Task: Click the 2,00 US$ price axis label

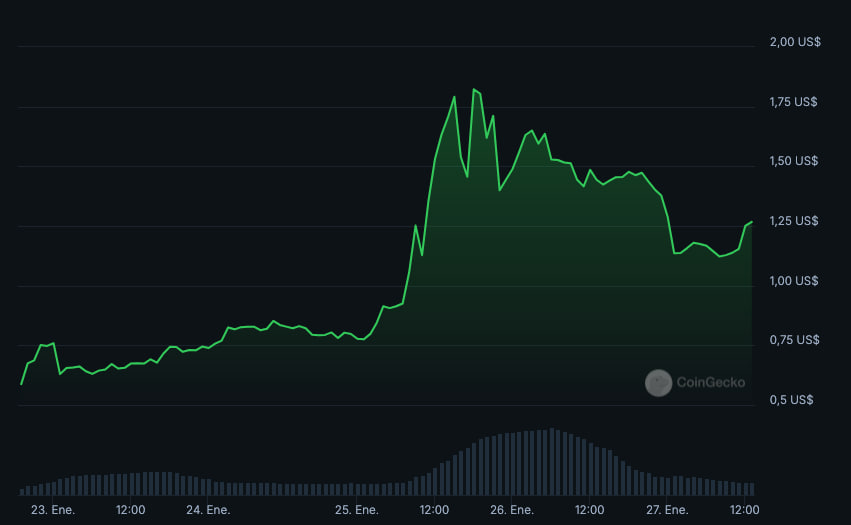Action: click(x=795, y=42)
